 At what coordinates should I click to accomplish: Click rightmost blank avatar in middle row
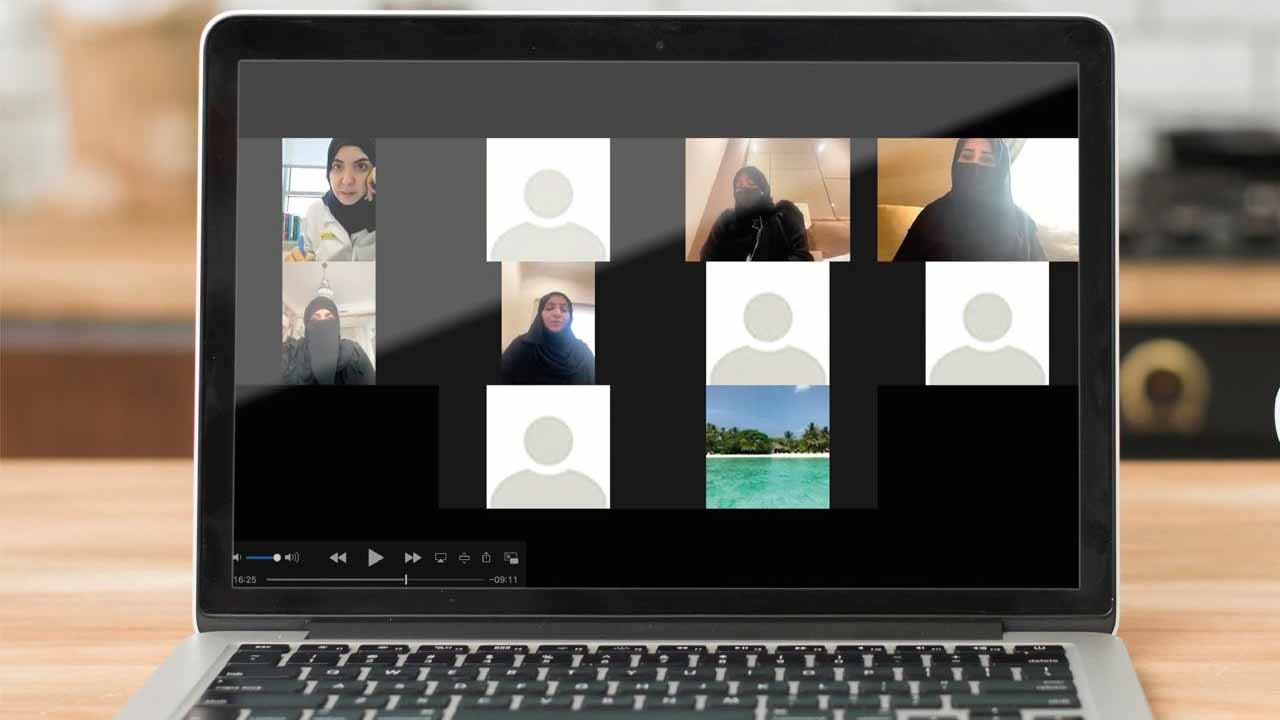click(x=986, y=323)
